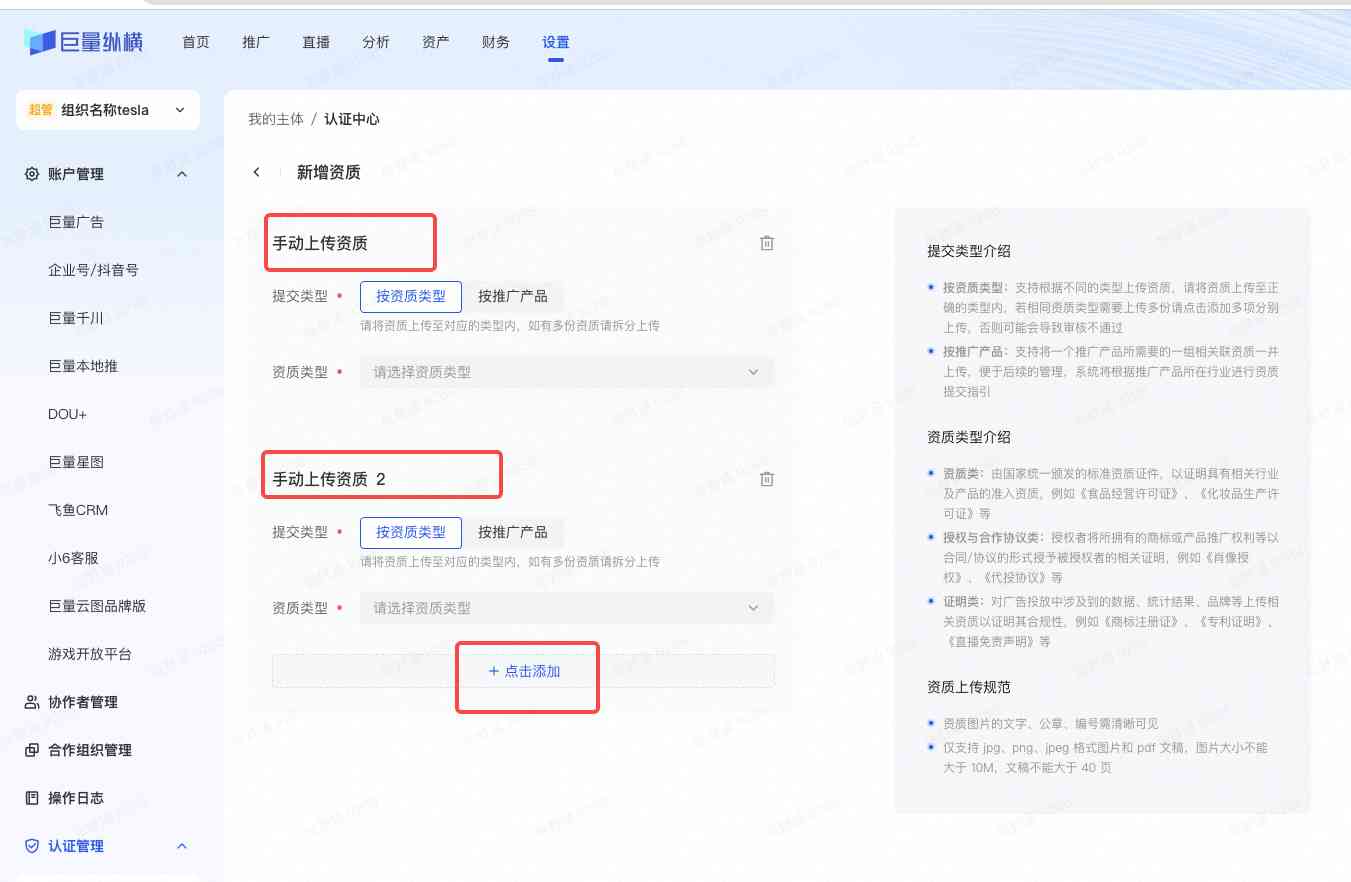This screenshot has width=1351, height=882.
Task: Select 按资质类型 in first upload section
Action: (410, 296)
